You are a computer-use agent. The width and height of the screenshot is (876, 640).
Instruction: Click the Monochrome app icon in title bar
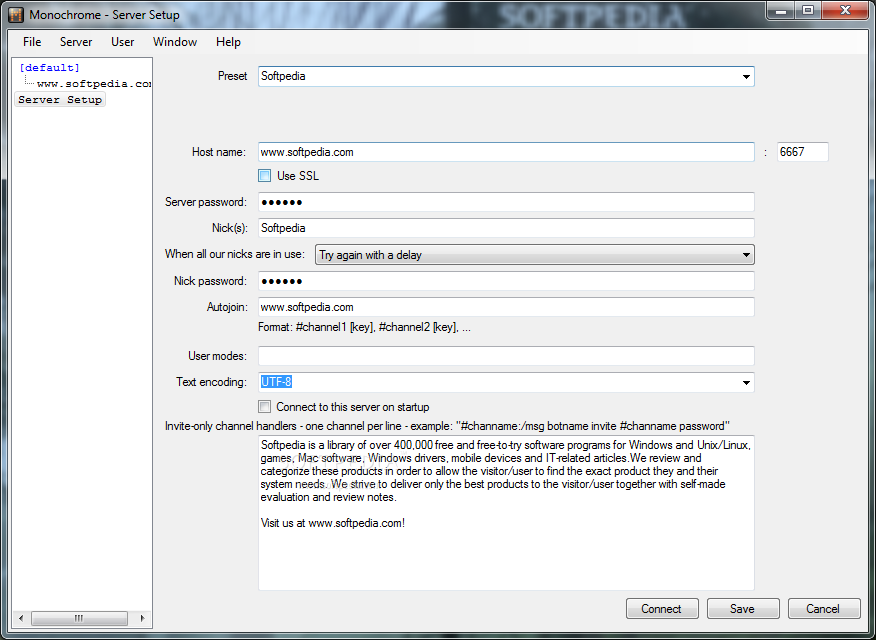point(16,15)
